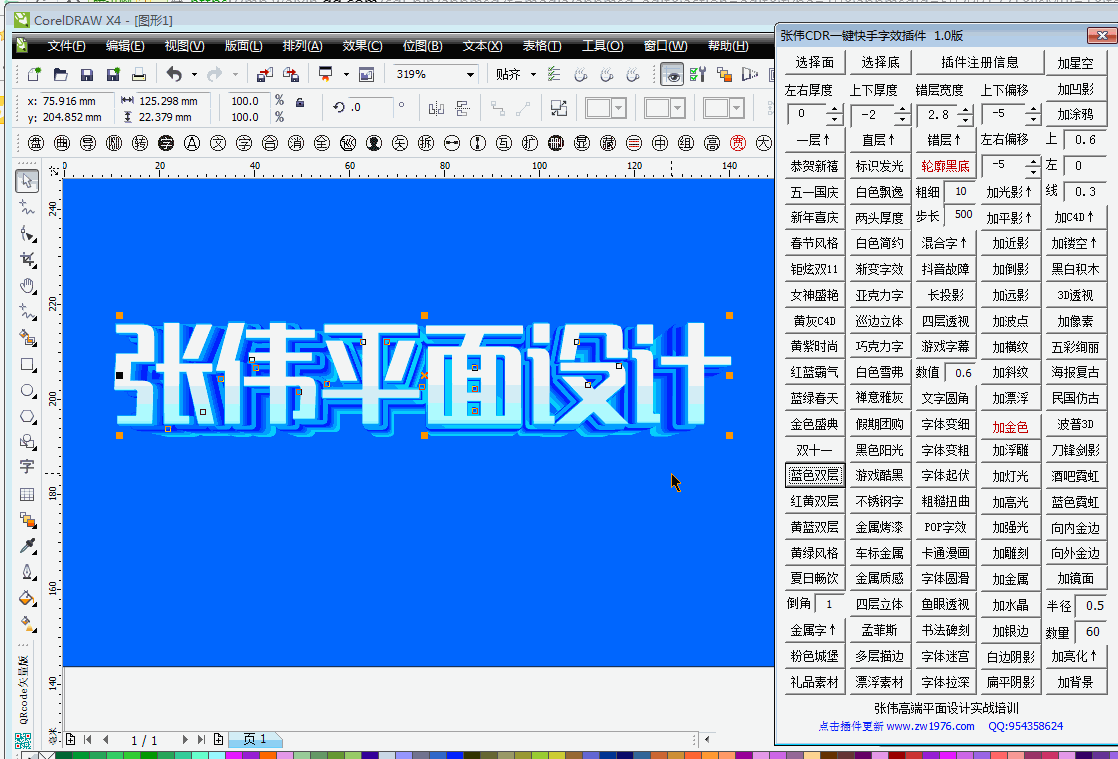Click the Mirror vertically icon
1118x759 pixels.
(x=463, y=108)
